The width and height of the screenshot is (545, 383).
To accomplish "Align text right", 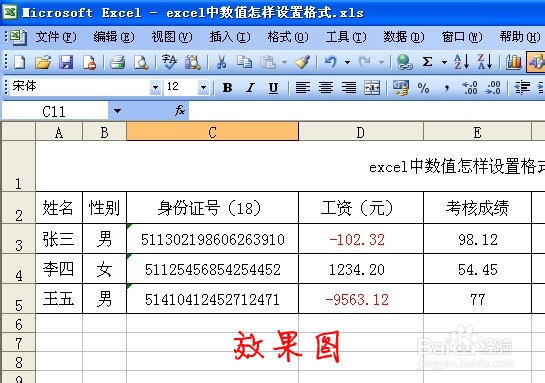I will (349, 88).
